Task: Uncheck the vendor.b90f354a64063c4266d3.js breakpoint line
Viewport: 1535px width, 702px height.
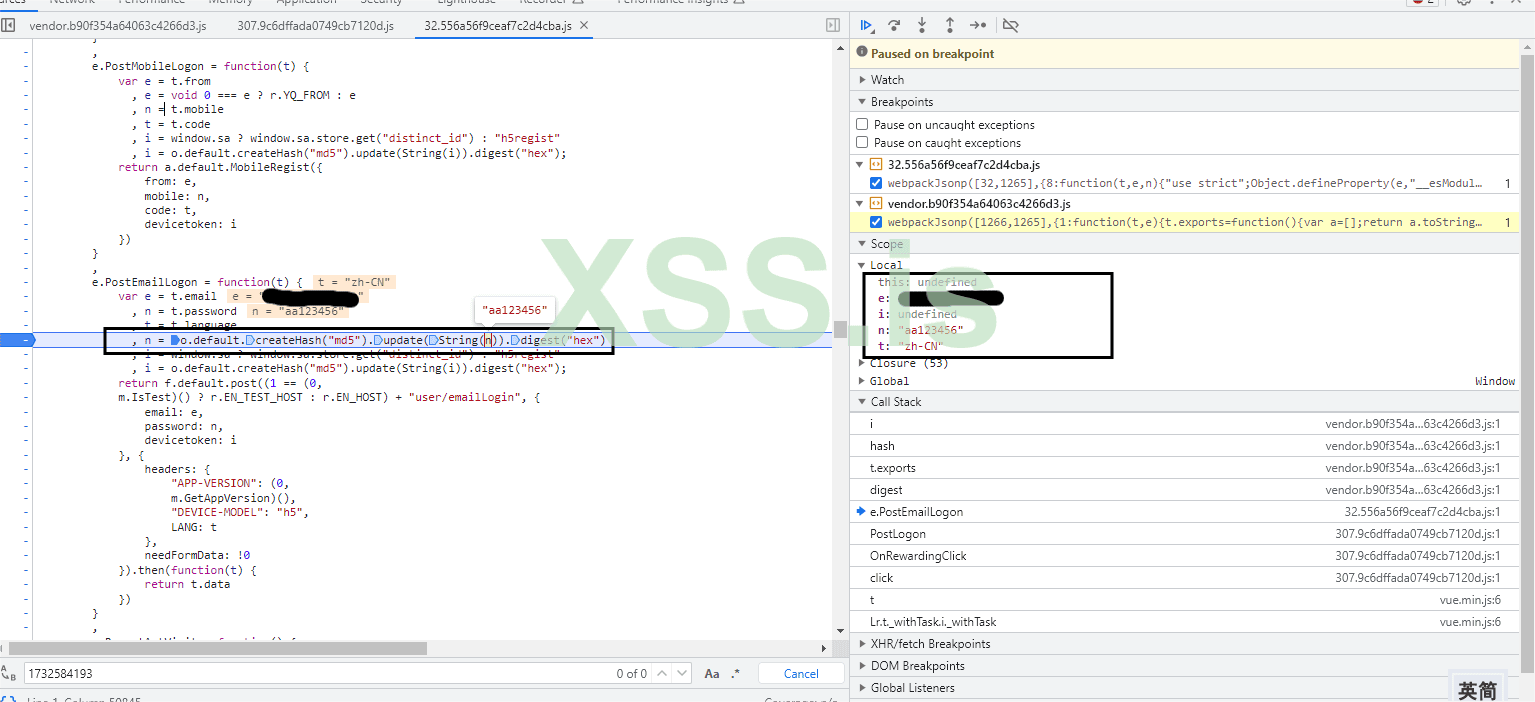Action: click(x=876, y=222)
